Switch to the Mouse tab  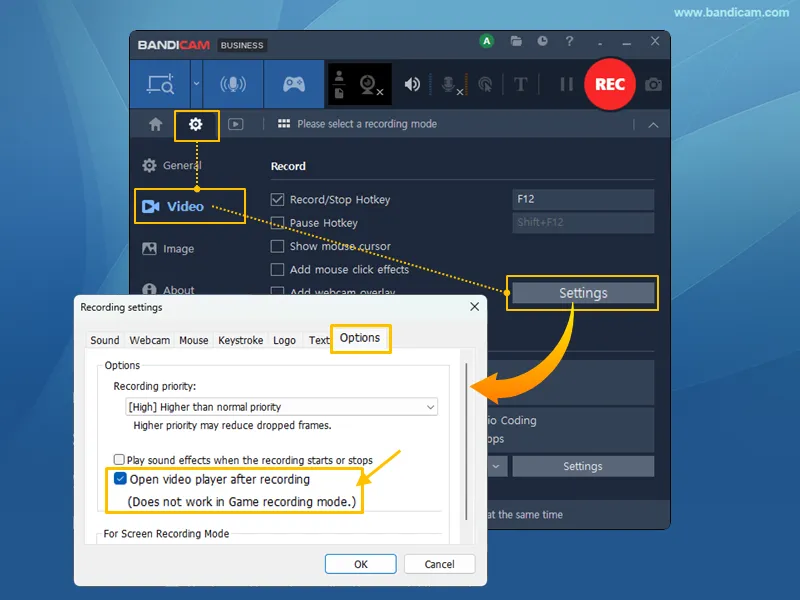pos(194,340)
